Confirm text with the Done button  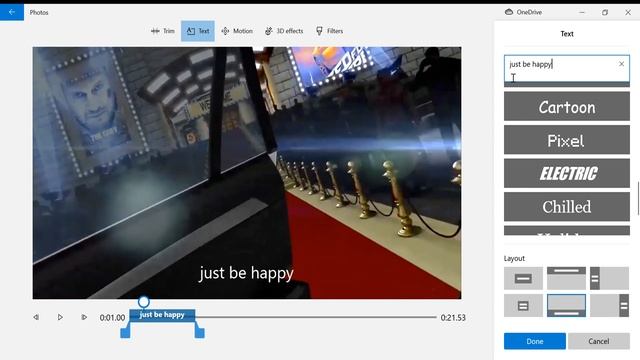coord(535,341)
